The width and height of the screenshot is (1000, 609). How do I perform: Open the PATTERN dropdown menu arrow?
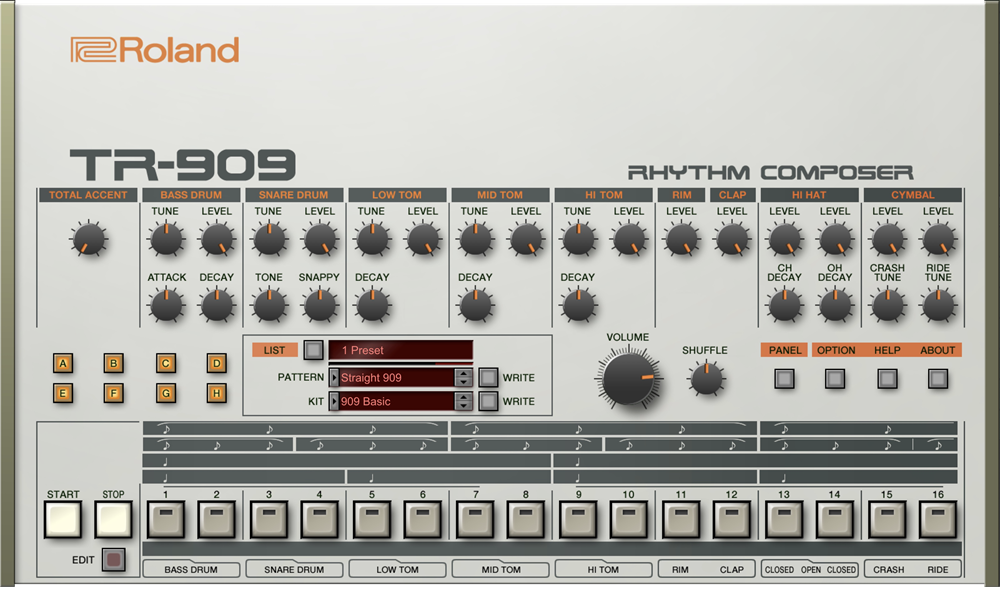click(x=334, y=378)
